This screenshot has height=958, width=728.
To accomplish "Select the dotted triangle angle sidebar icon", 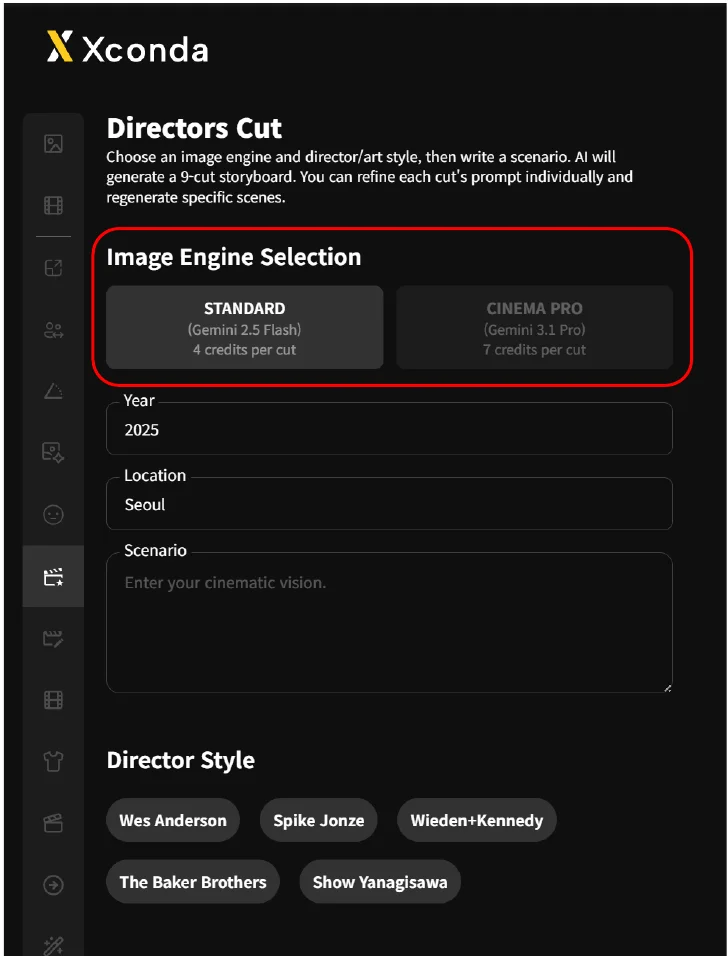I will click(x=54, y=391).
